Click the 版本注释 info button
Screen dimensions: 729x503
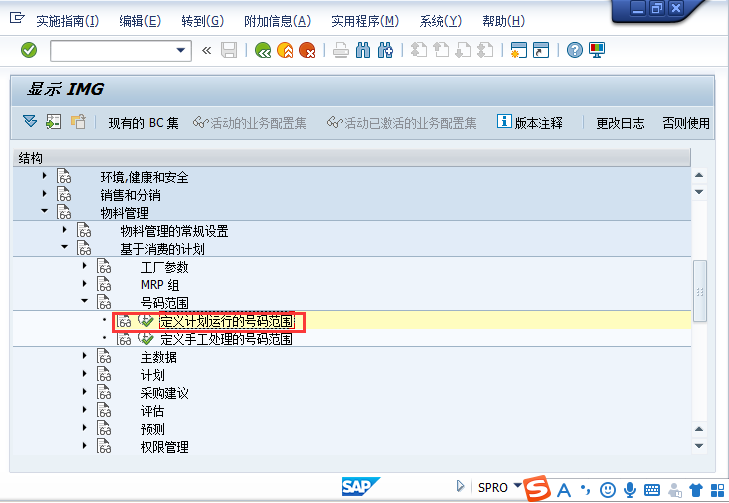click(x=530, y=123)
